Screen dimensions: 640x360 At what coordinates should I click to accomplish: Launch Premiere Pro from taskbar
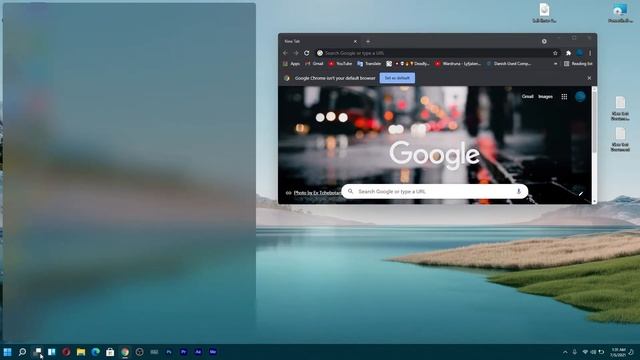point(183,352)
